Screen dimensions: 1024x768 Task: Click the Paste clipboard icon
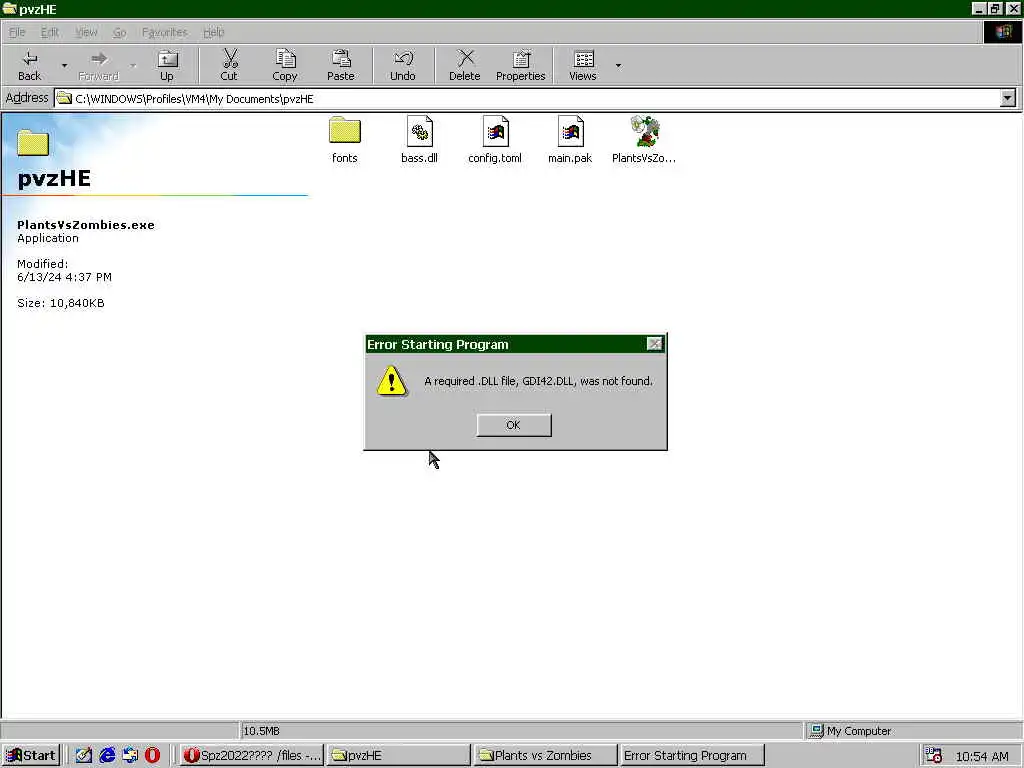[341, 59]
